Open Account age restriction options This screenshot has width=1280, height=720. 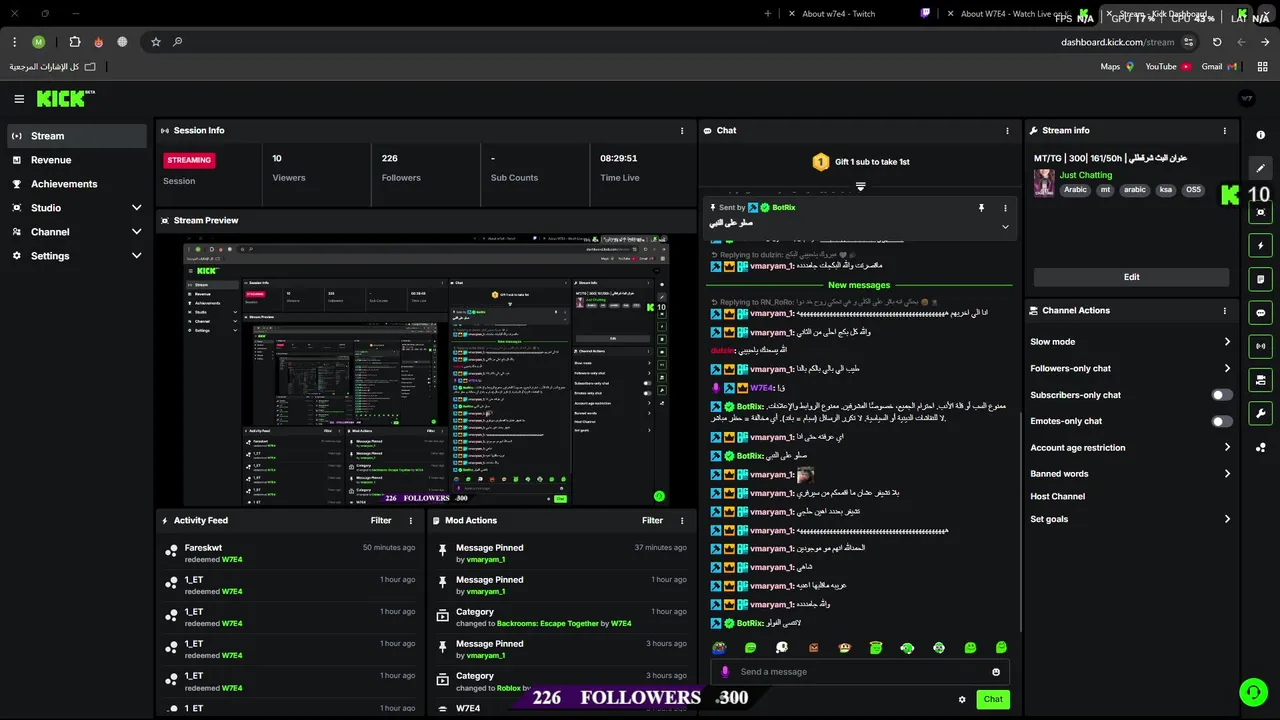point(1131,448)
